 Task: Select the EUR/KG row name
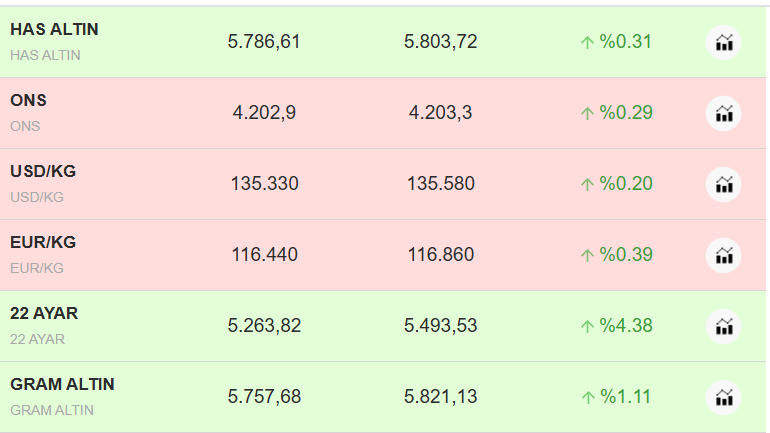[x=43, y=242]
